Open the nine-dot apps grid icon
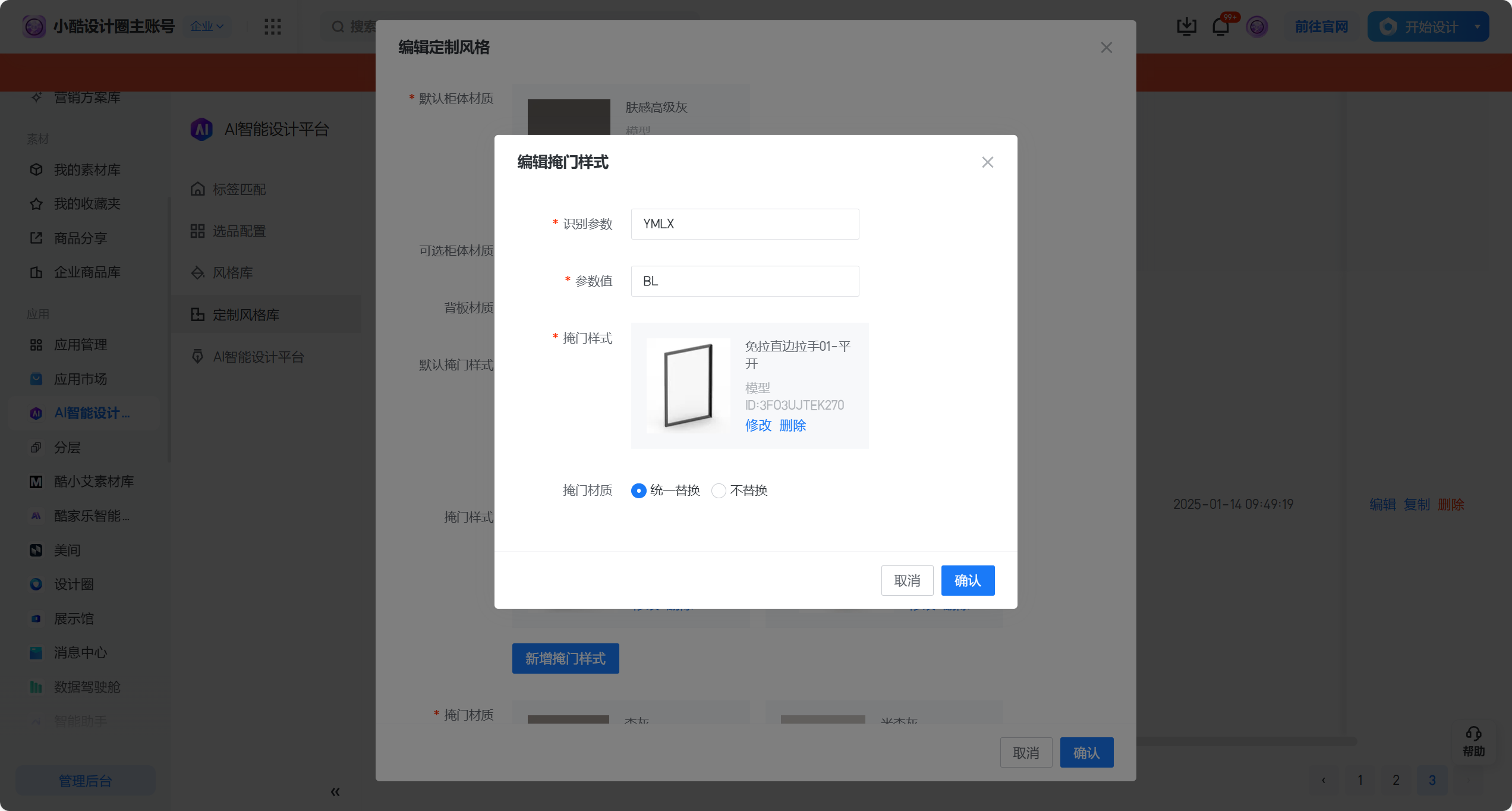 (273, 27)
